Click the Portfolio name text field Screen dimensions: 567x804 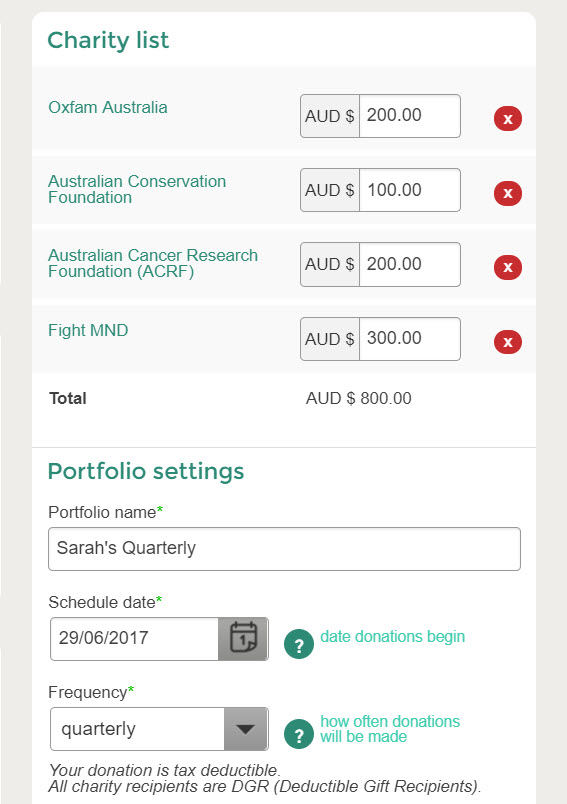(285, 549)
